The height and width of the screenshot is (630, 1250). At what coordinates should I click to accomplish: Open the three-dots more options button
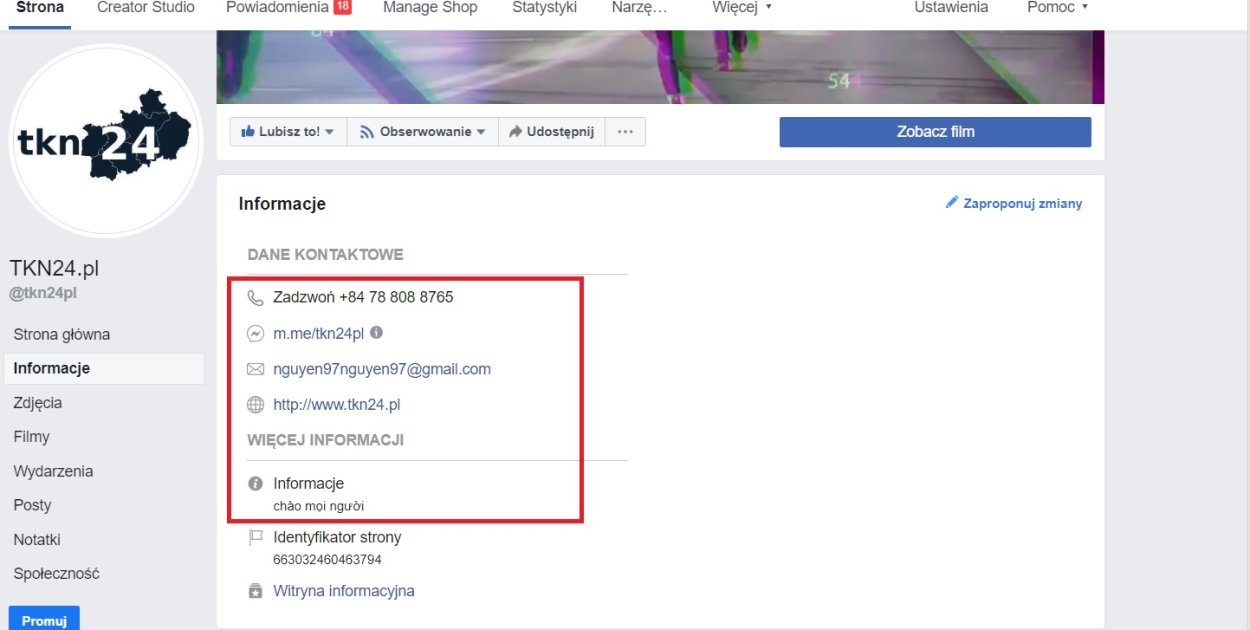point(625,132)
